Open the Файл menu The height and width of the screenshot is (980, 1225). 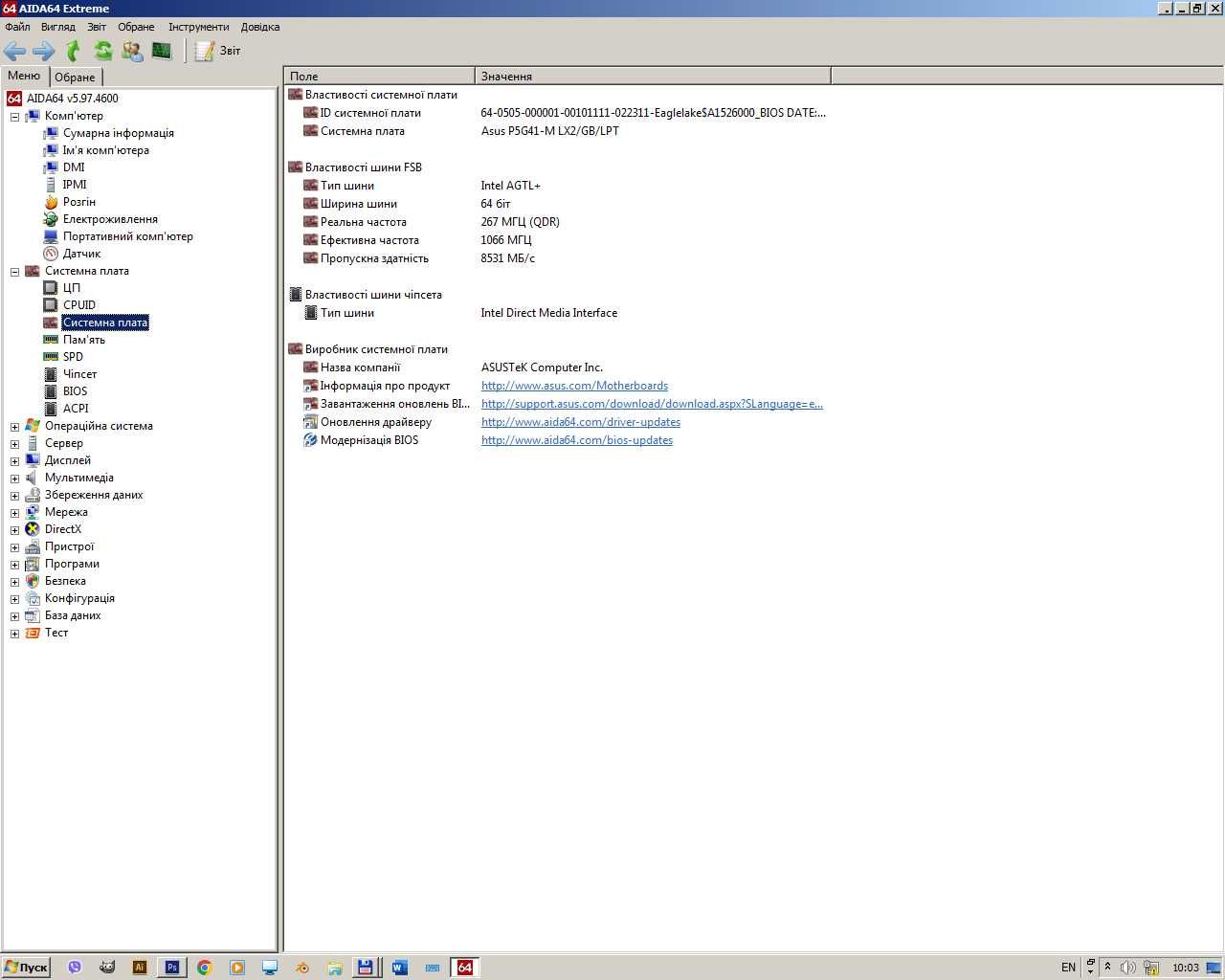point(17,27)
